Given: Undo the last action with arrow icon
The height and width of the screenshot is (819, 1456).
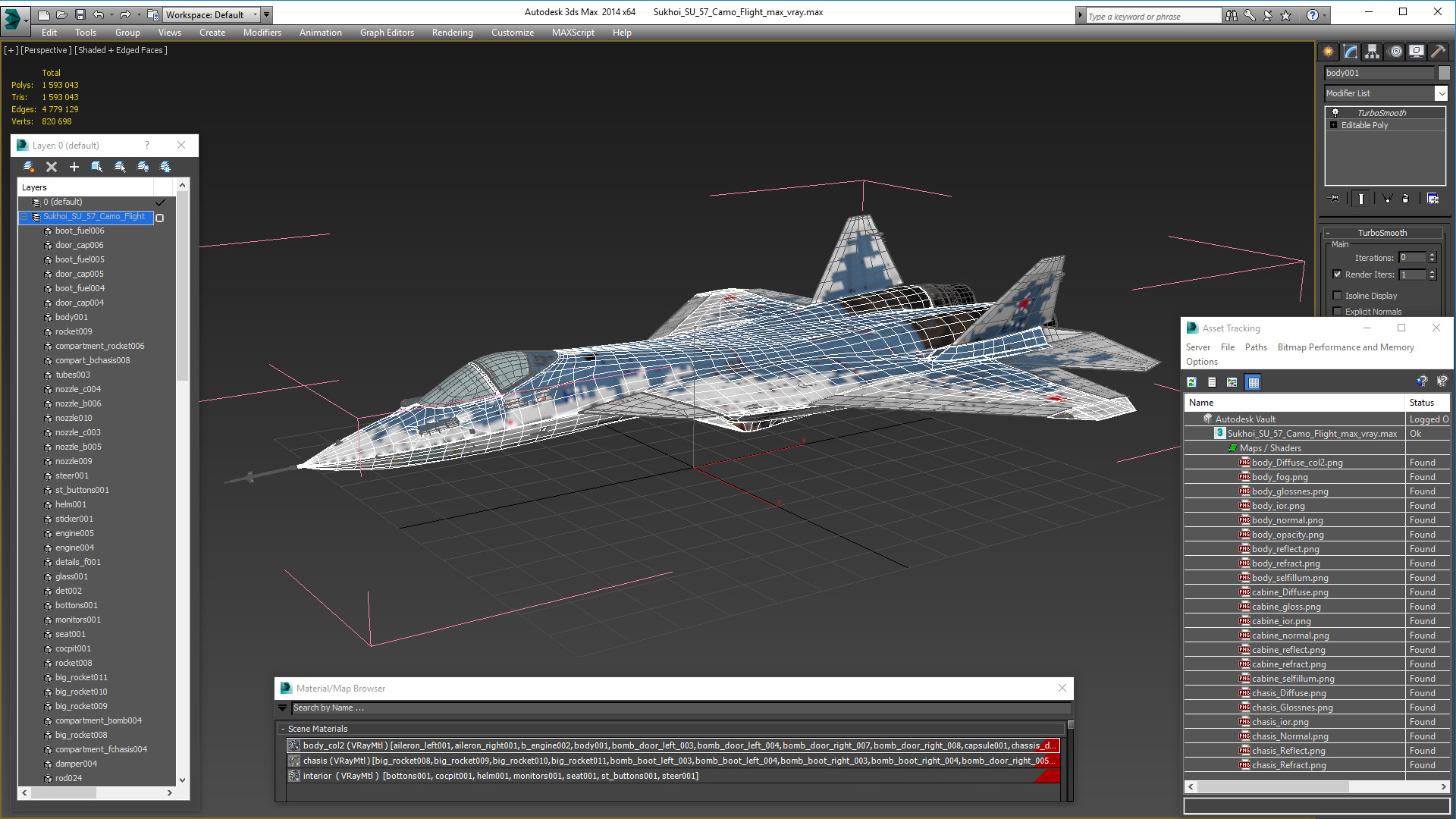Looking at the screenshot, I should point(98,14).
